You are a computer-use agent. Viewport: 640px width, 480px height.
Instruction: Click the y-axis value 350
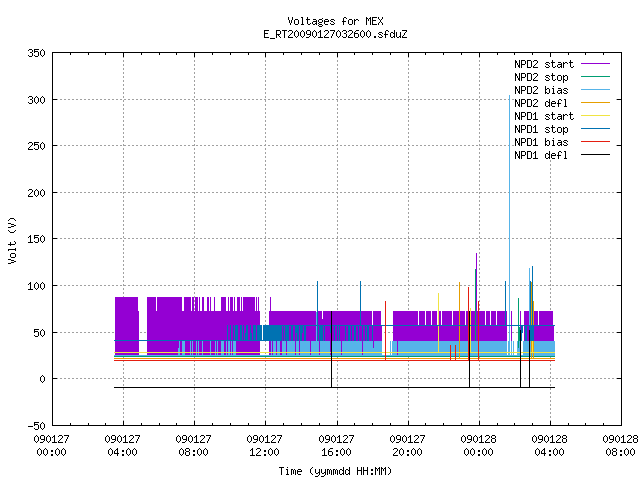(36, 53)
